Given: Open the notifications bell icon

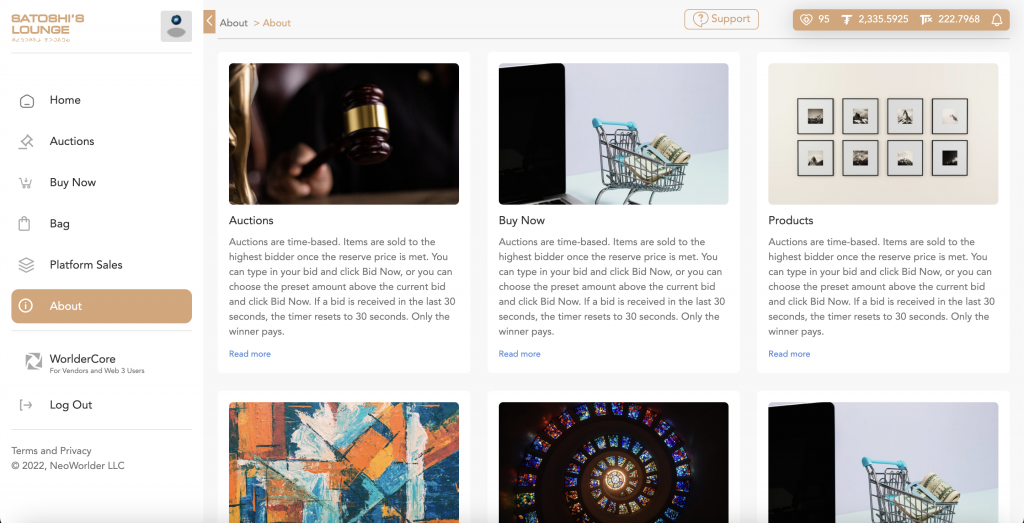Looking at the screenshot, I should (997, 20).
